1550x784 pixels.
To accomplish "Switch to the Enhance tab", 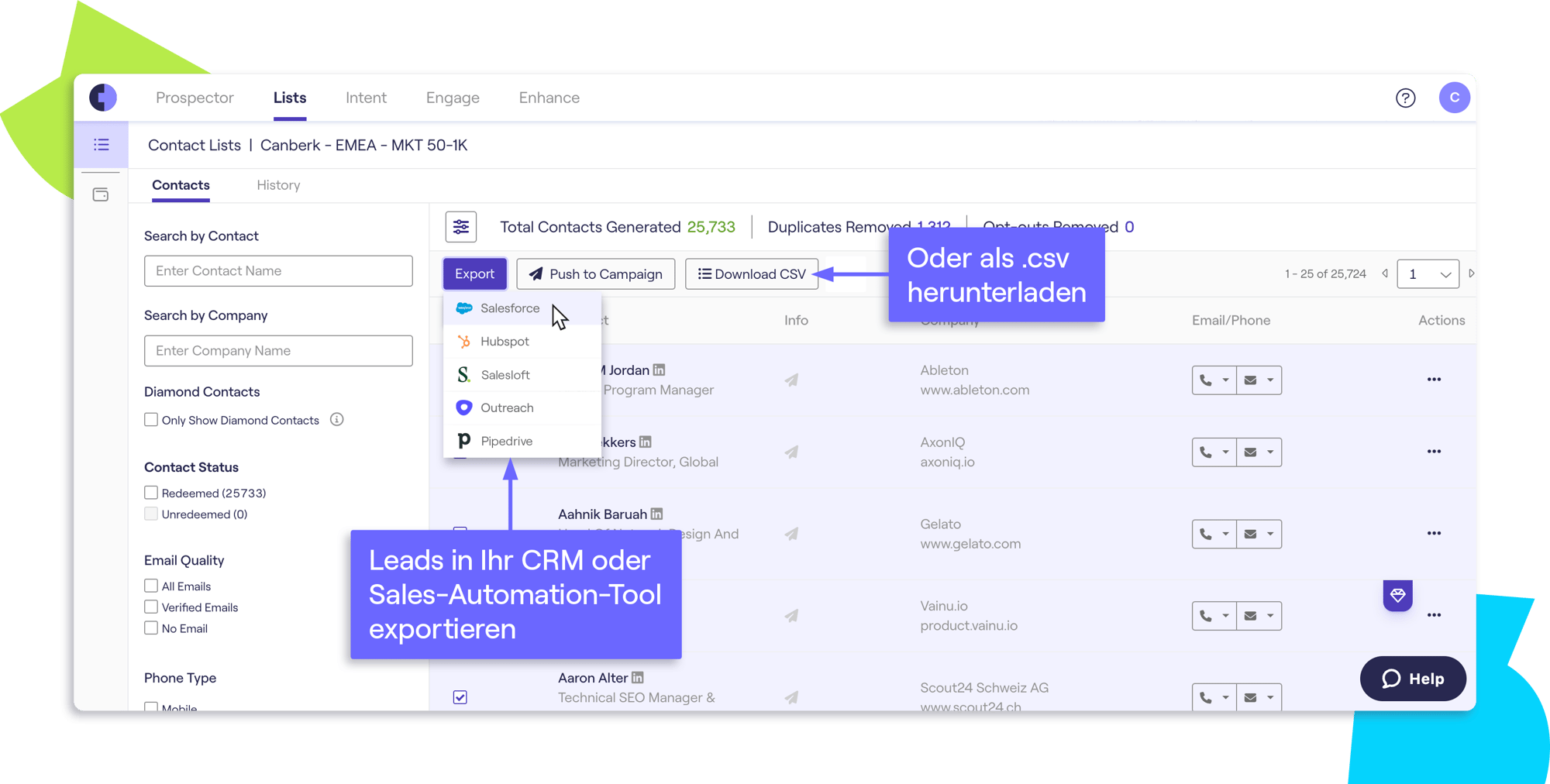I will tap(549, 98).
